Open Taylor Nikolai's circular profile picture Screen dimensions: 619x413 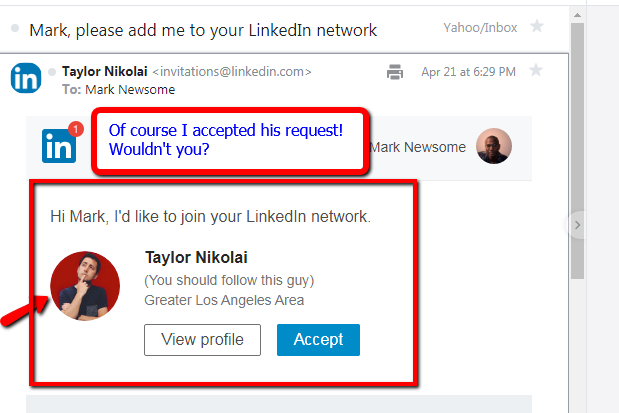85,286
